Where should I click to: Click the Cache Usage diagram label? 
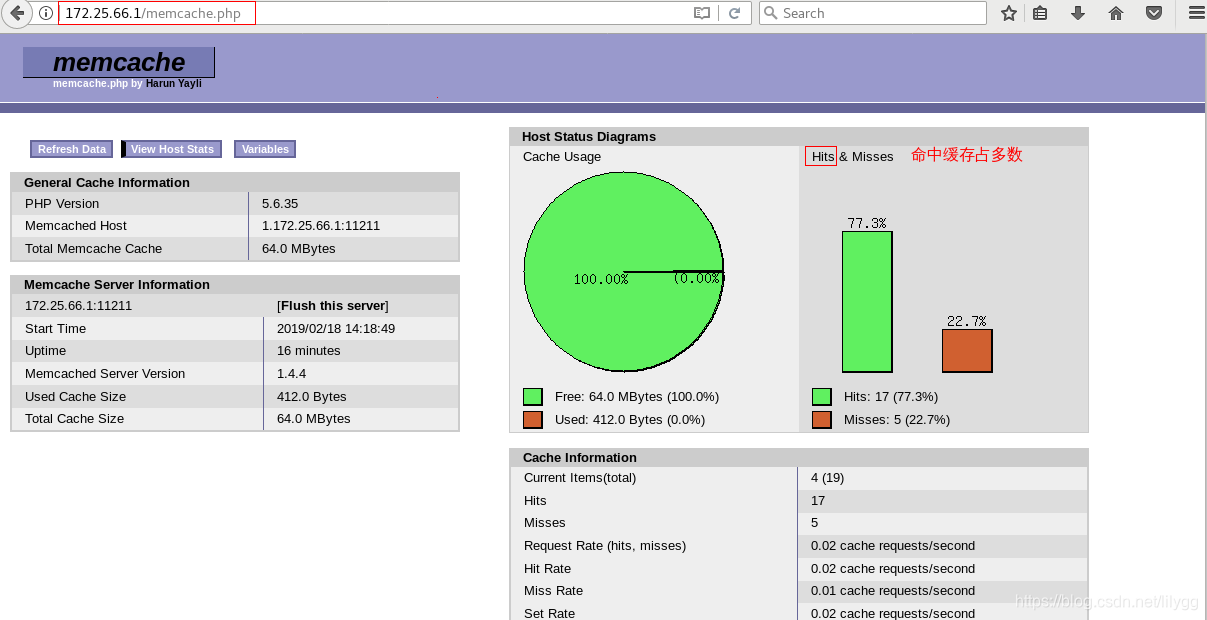pyautogui.click(x=562, y=157)
